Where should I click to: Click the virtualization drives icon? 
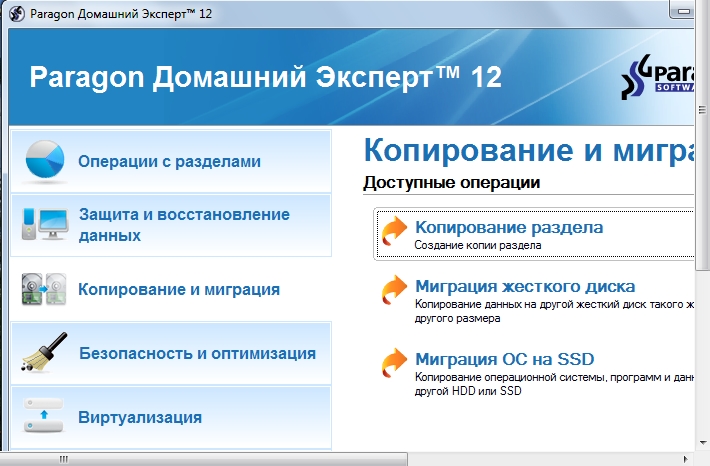tap(43, 415)
